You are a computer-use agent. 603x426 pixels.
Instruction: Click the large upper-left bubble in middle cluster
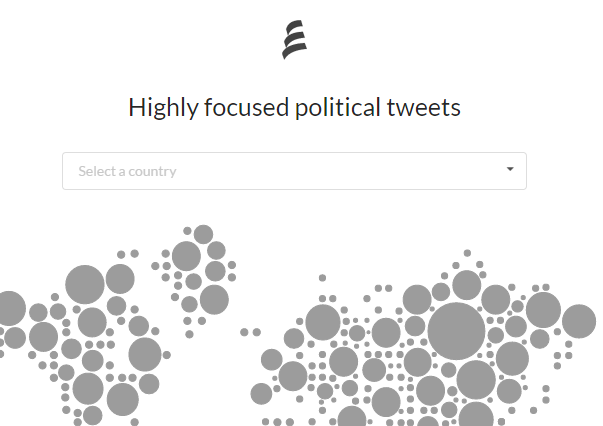click(186, 255)
